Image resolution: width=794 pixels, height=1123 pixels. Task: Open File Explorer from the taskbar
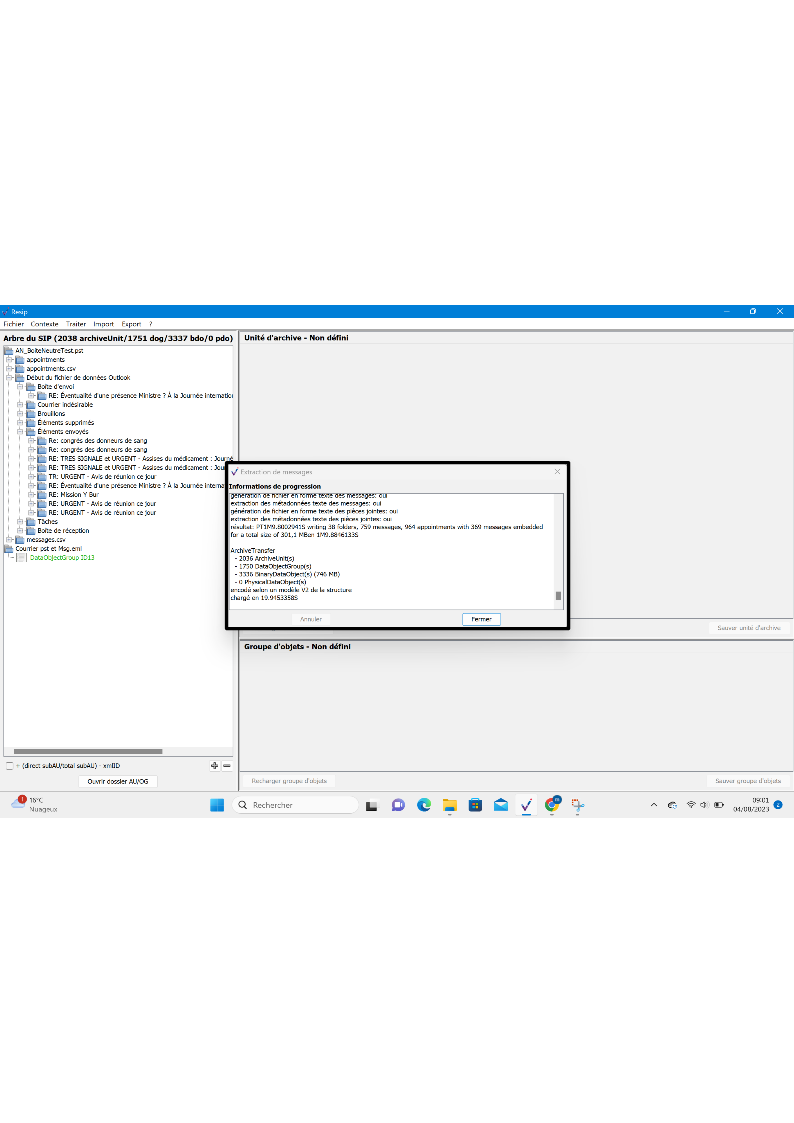tap(449, 805)
